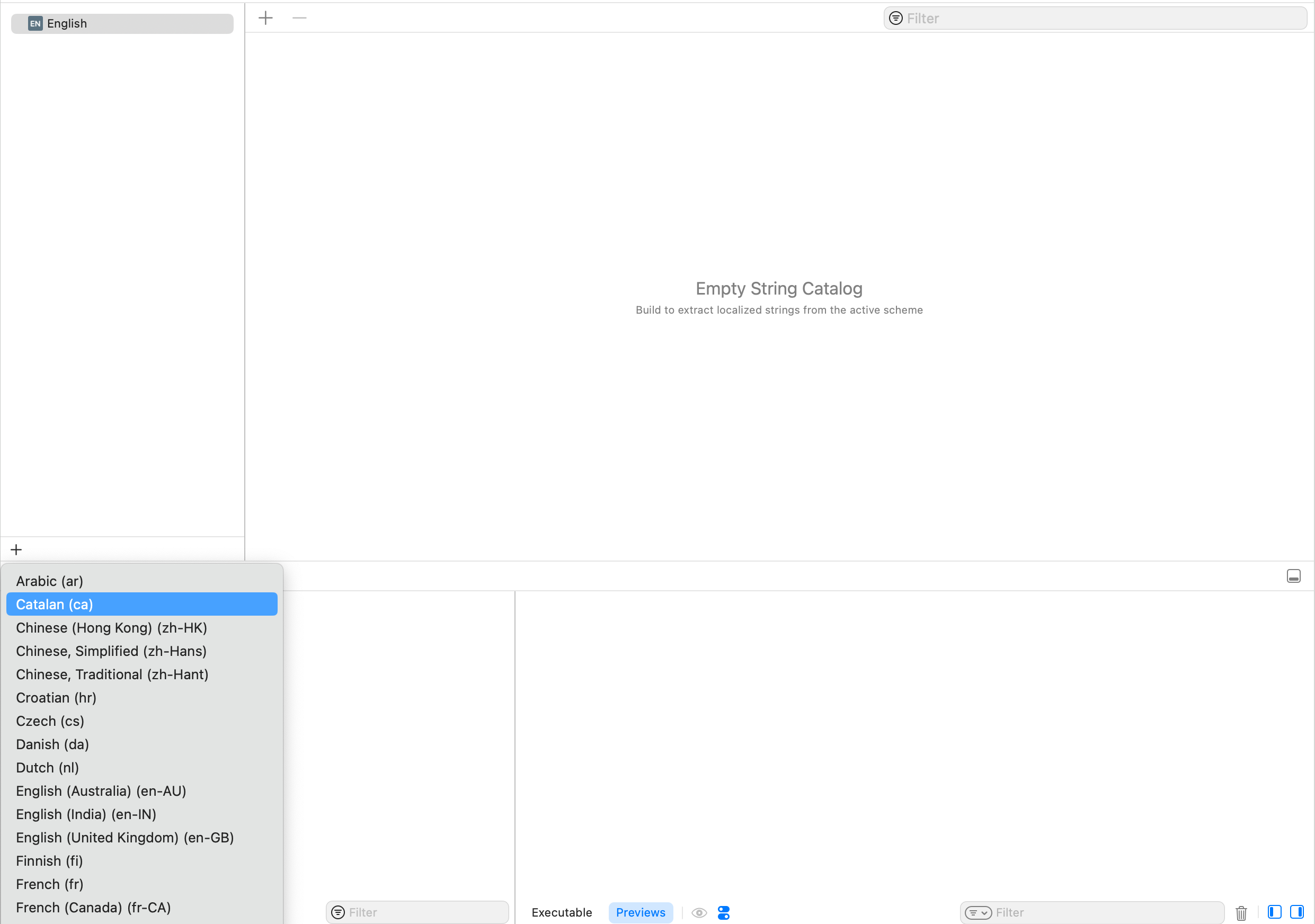Toggle the right console pane button
Image resolution: width=1315 pixels, height=924 pixels.
(1296, 912)
